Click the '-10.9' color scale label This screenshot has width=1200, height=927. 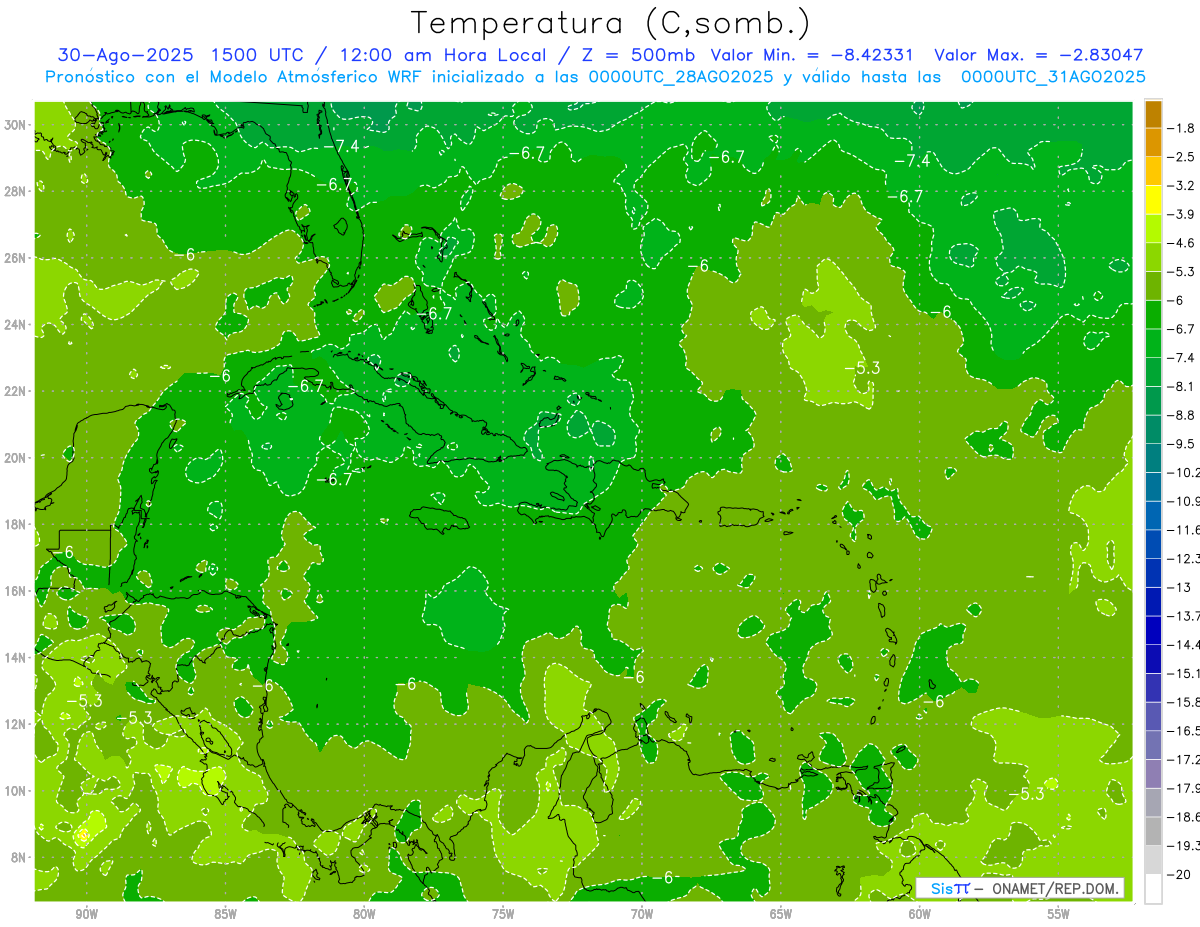point(1183,501)
